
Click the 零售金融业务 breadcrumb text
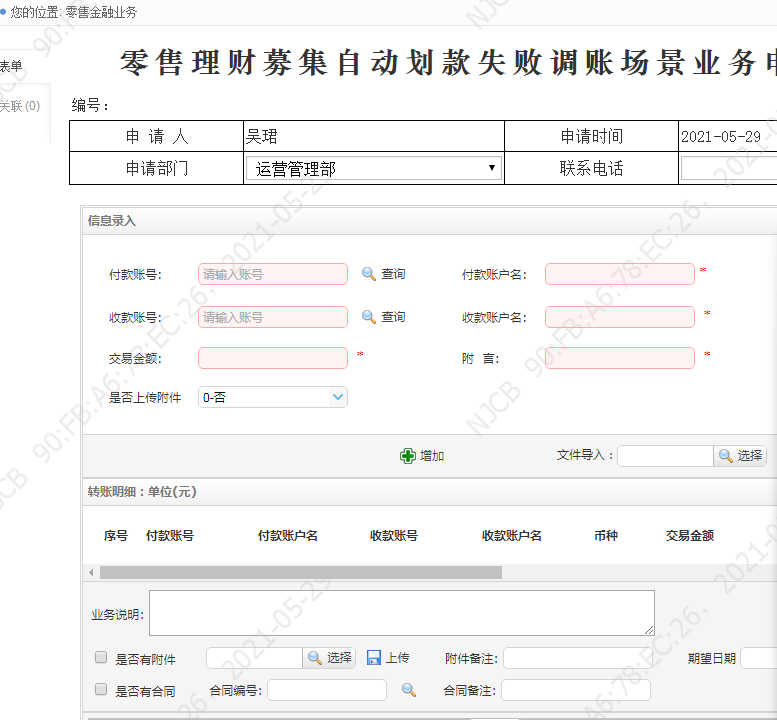(101, 12)
